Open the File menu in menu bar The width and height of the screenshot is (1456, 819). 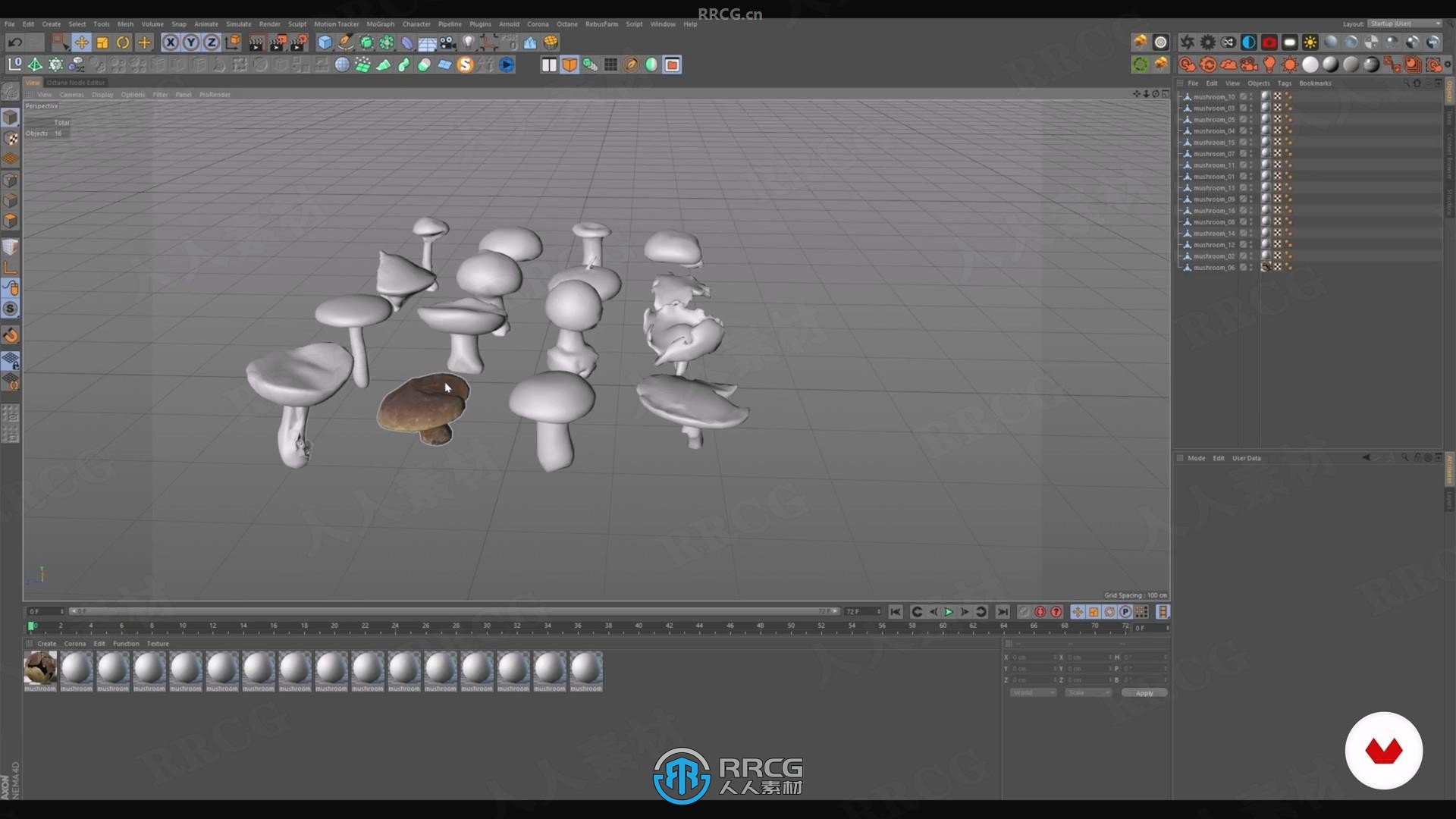click(10, 24)
